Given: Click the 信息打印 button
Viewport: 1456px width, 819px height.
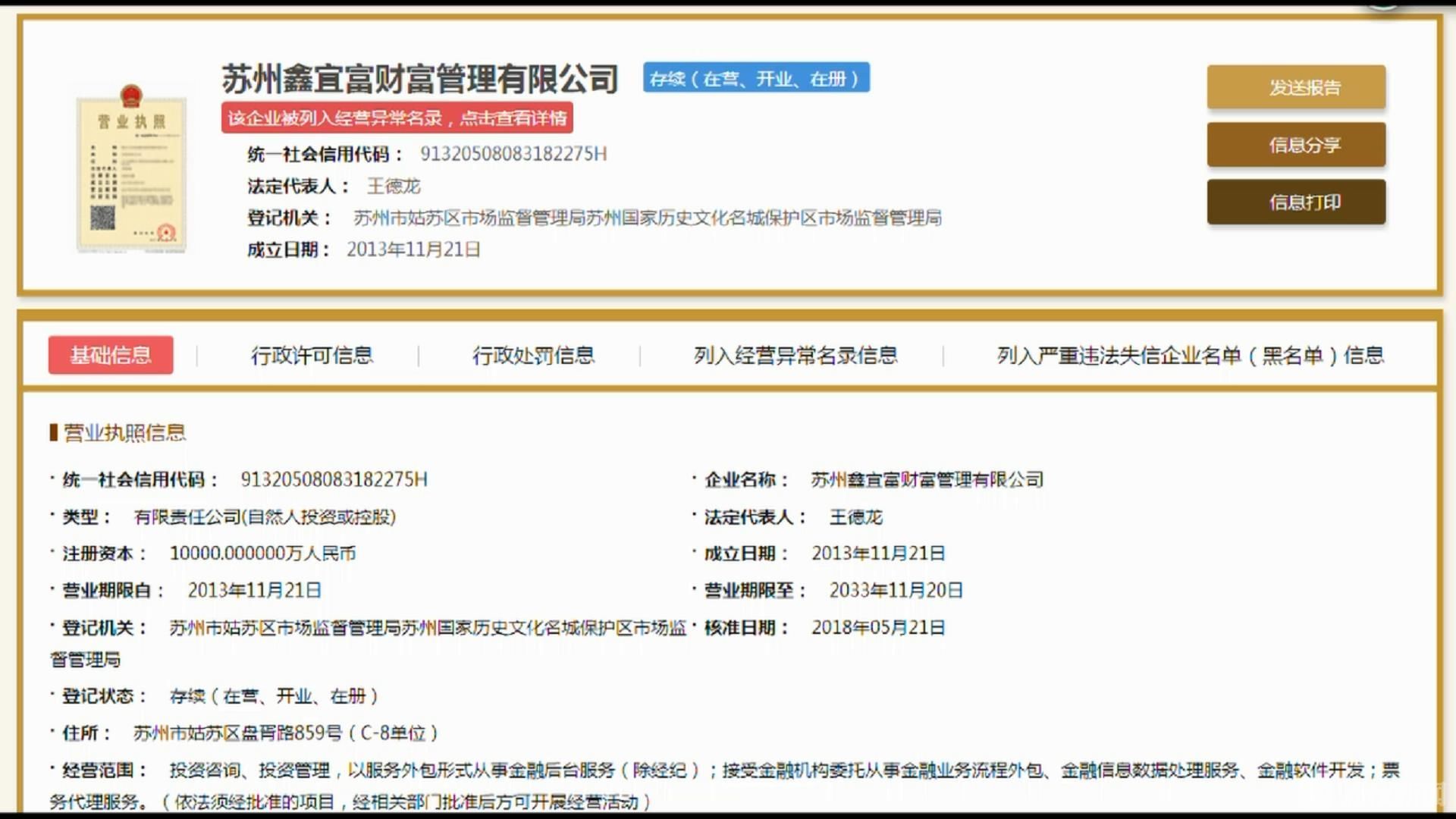Looking at the screenshot, I should (x=1296, y=202).
